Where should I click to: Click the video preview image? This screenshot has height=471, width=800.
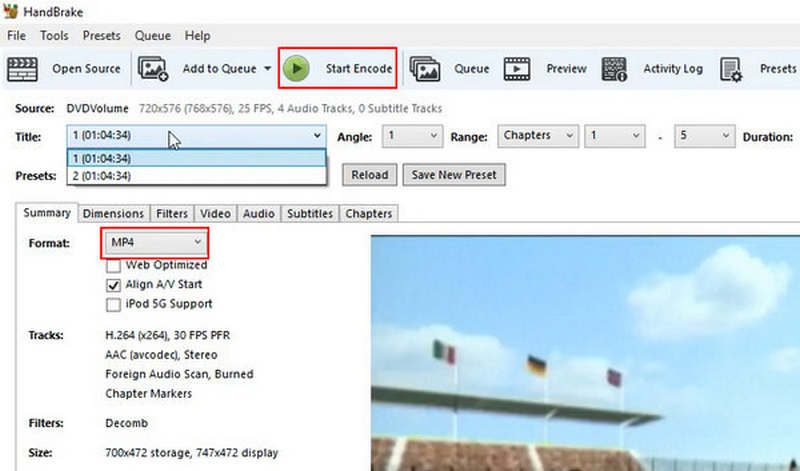[585, 353]
